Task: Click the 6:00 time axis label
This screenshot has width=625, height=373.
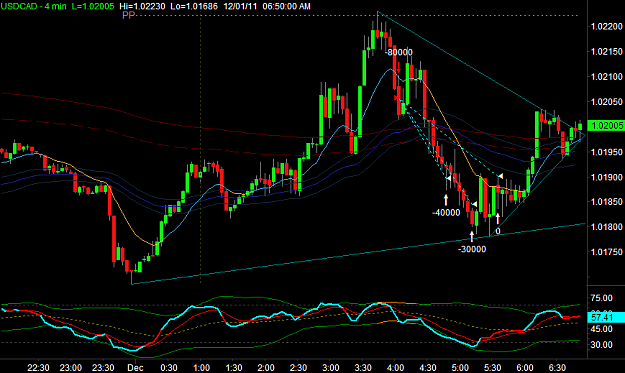Action: coord(525,368)
